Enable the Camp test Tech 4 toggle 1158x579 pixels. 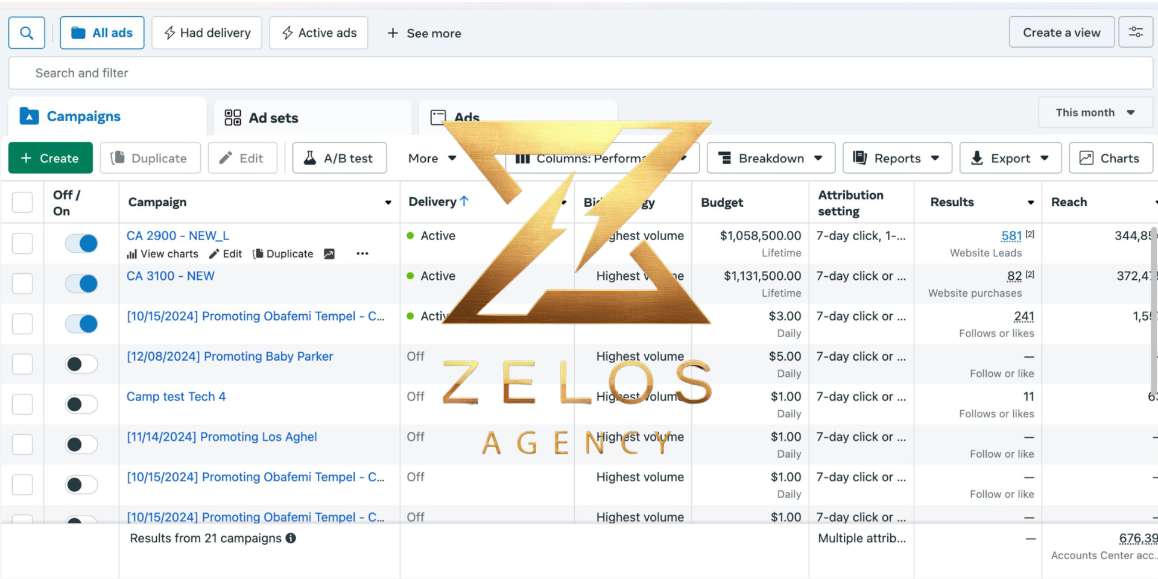click(x=81, y=404)
